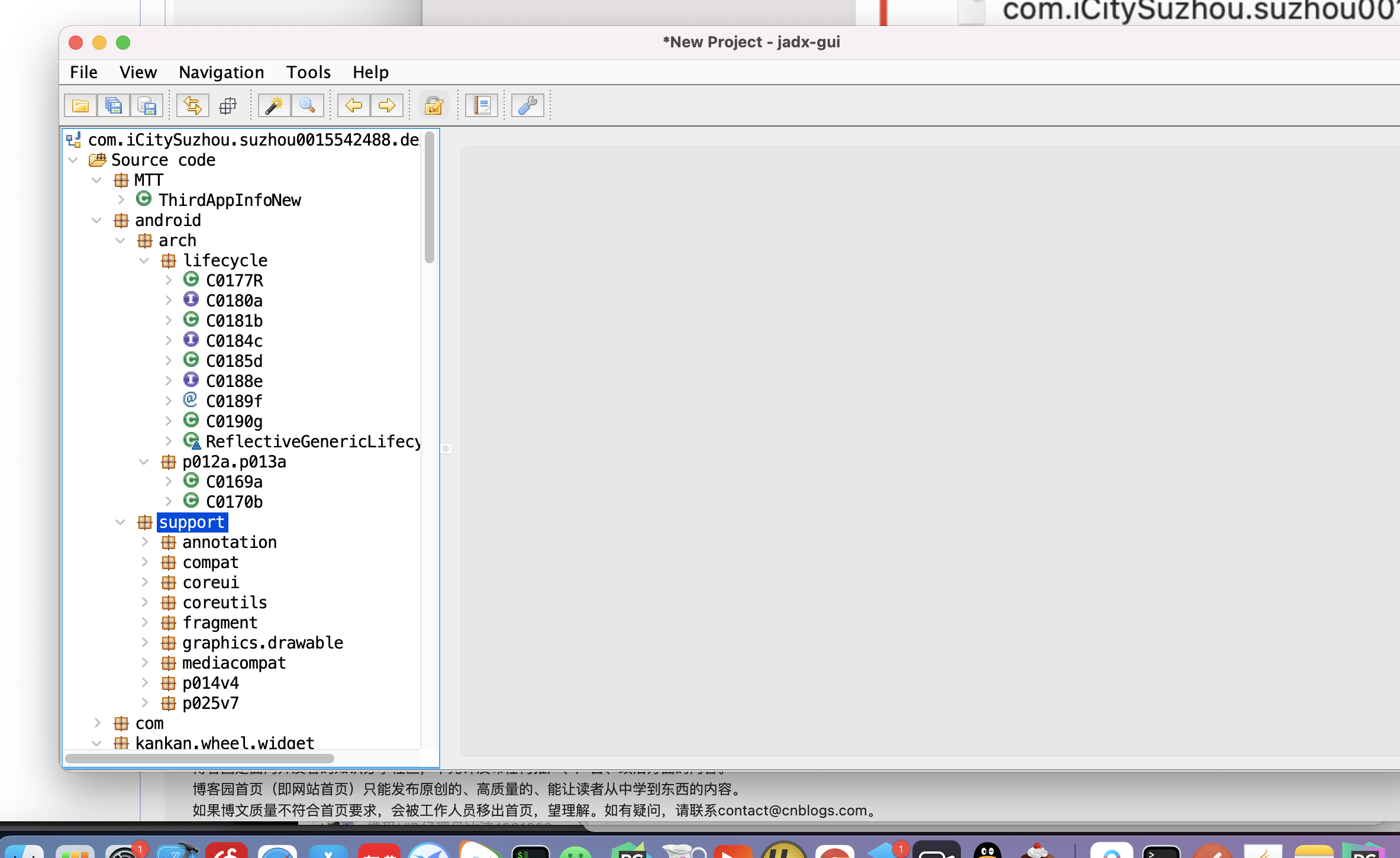Viewport: 1400px width, 858px height.
Task: Toggle the deobfuscation toolbar icon
Action: 434,106
